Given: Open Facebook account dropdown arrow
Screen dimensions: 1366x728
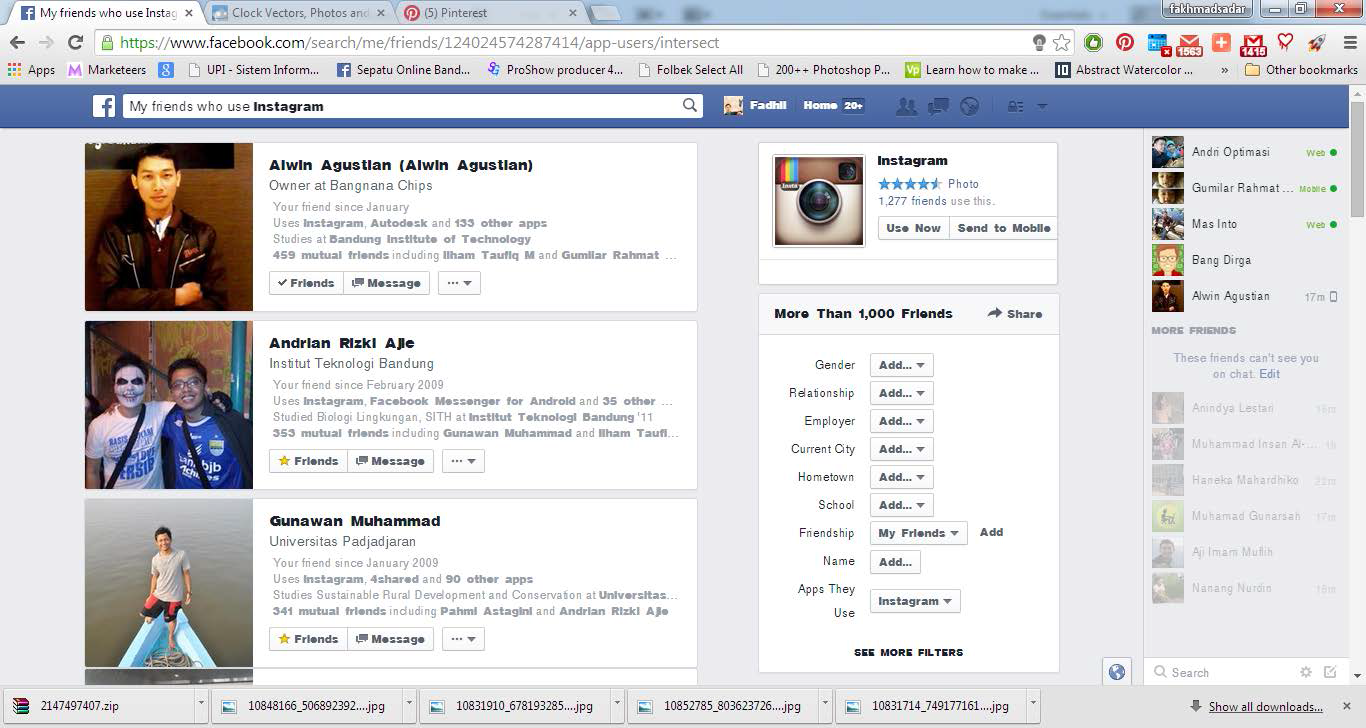Looking at the screenshot, I should (x=1042, y=106).
